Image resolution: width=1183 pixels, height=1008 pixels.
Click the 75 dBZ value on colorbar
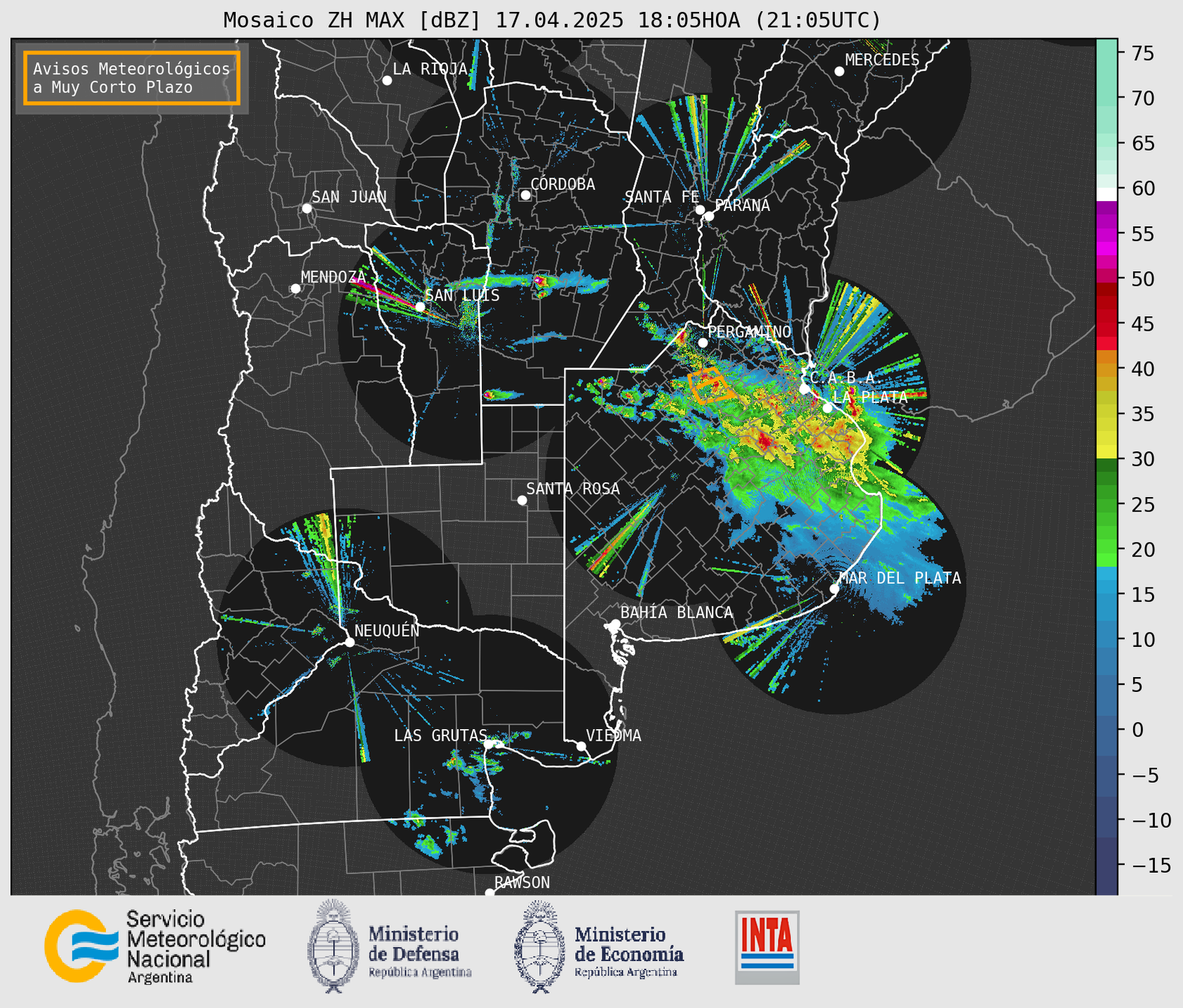tap(1142, 53)
